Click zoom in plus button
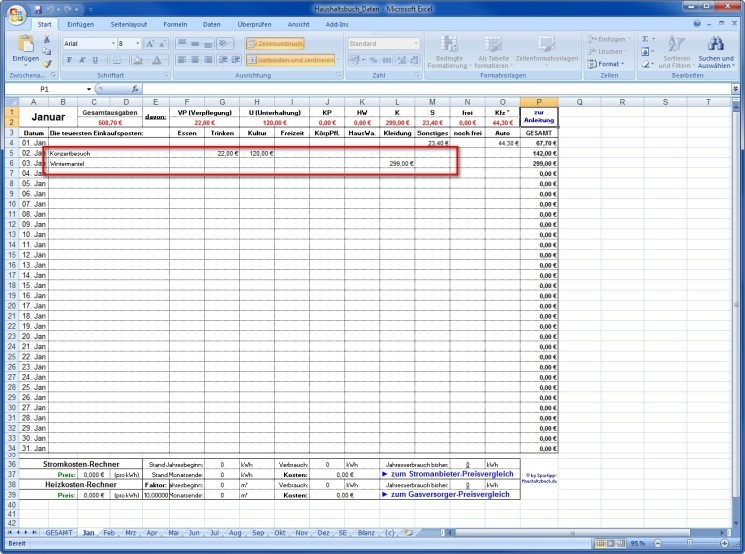745x554 pixels. click(725, 543)
